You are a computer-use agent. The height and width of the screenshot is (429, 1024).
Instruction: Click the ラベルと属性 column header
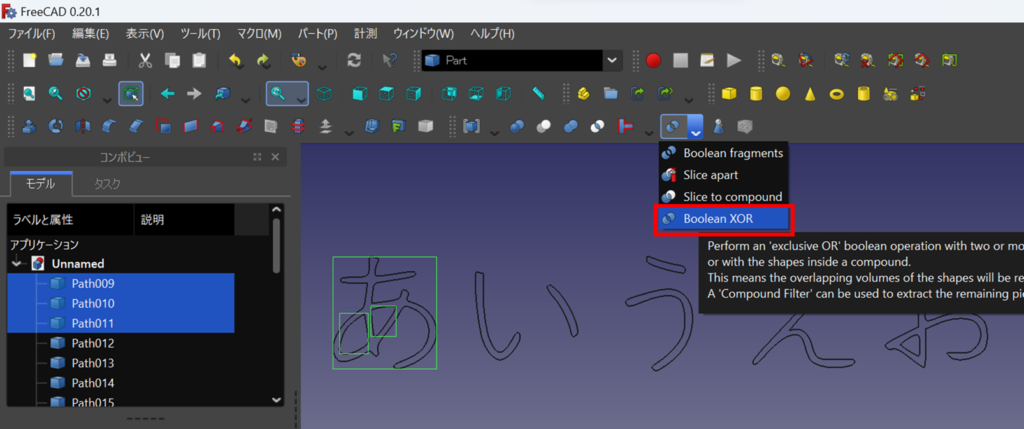tap(71, 220)
